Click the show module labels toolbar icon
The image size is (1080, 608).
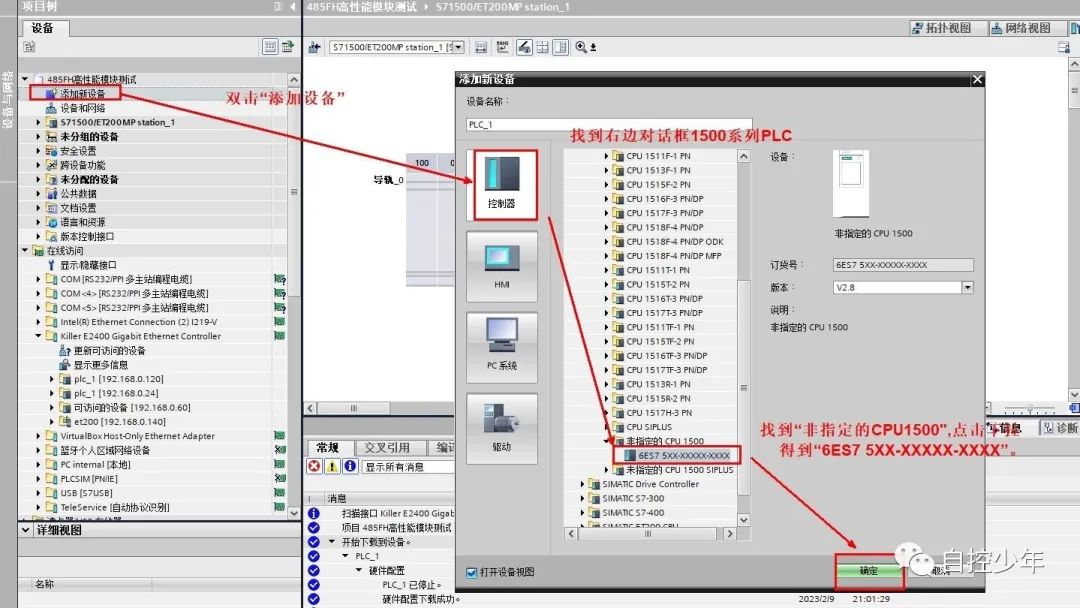pyautogui.click(x=502, y=47)
